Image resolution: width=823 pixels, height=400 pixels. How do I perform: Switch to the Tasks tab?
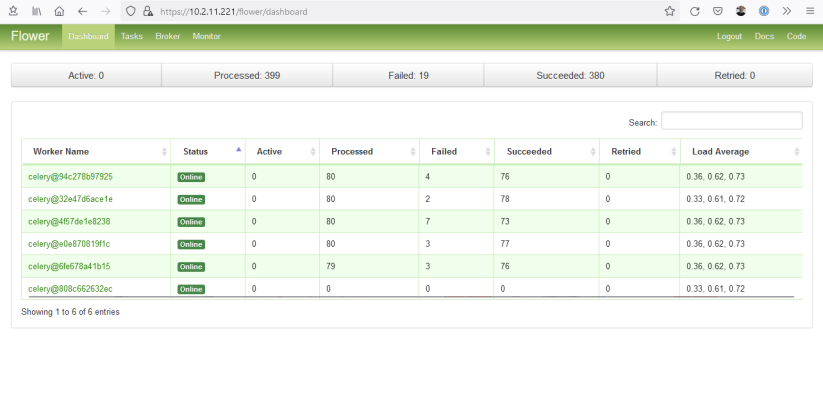click(x=132, y=36)
